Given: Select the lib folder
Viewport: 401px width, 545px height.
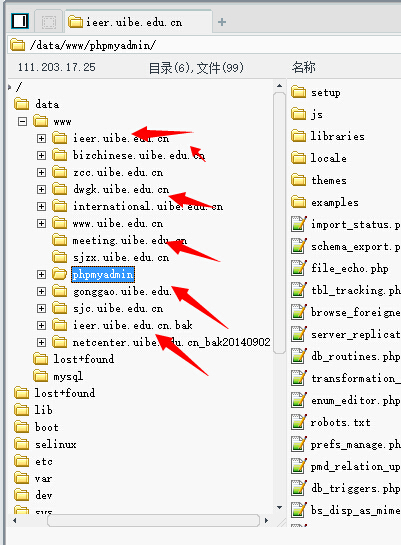Looking at the screenshot, I should click(x=43, y=410).
